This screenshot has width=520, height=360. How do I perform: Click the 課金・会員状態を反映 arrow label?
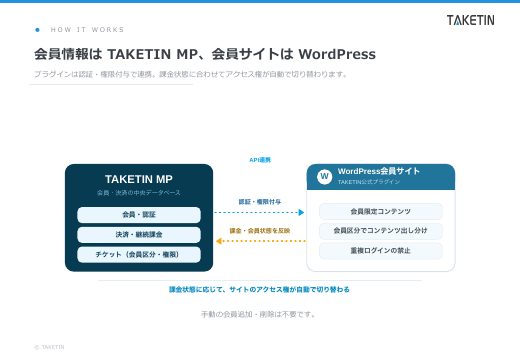[x=260, y=231]
